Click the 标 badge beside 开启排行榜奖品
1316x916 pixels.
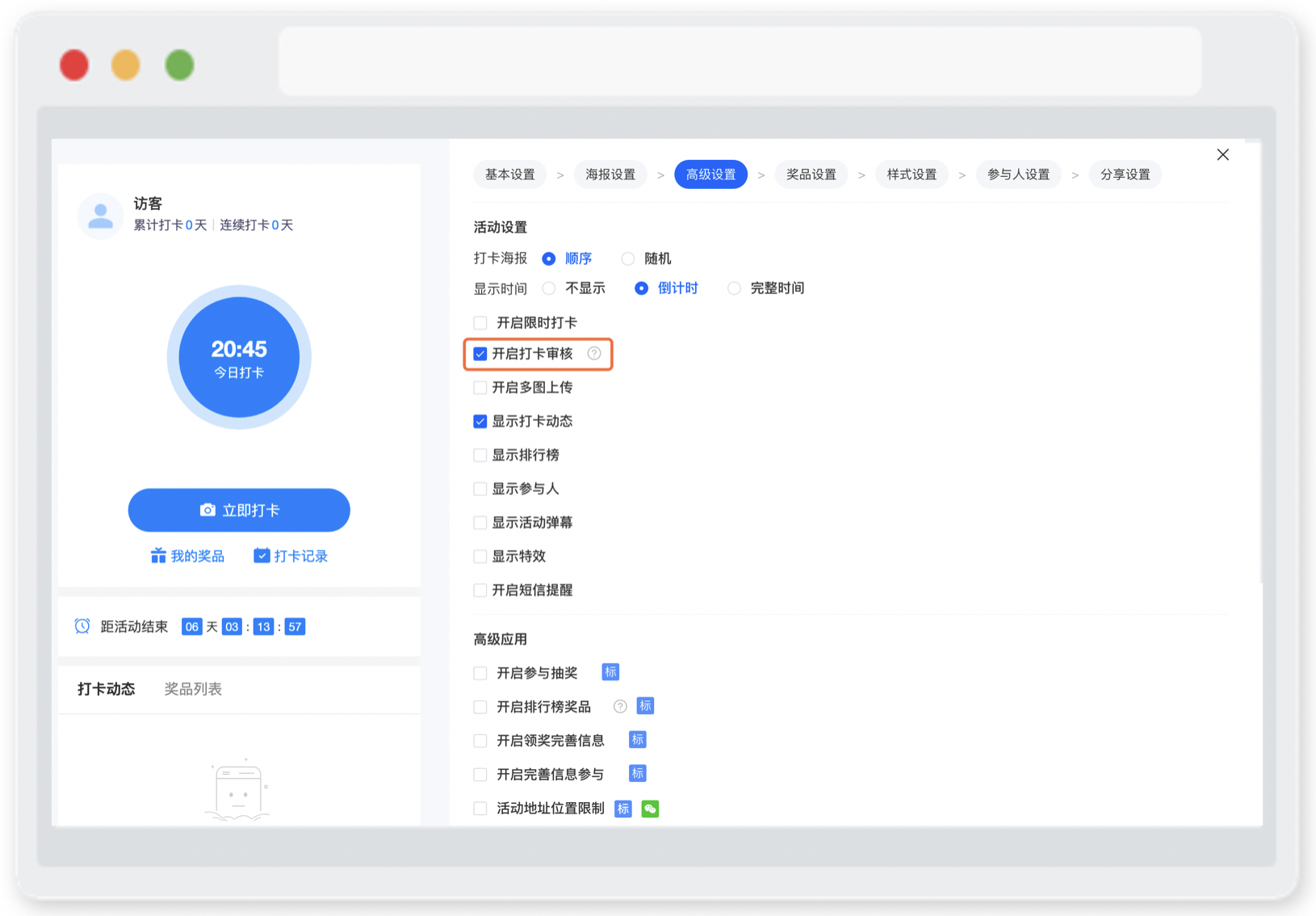pyautogui.click(x=645, y=706)
